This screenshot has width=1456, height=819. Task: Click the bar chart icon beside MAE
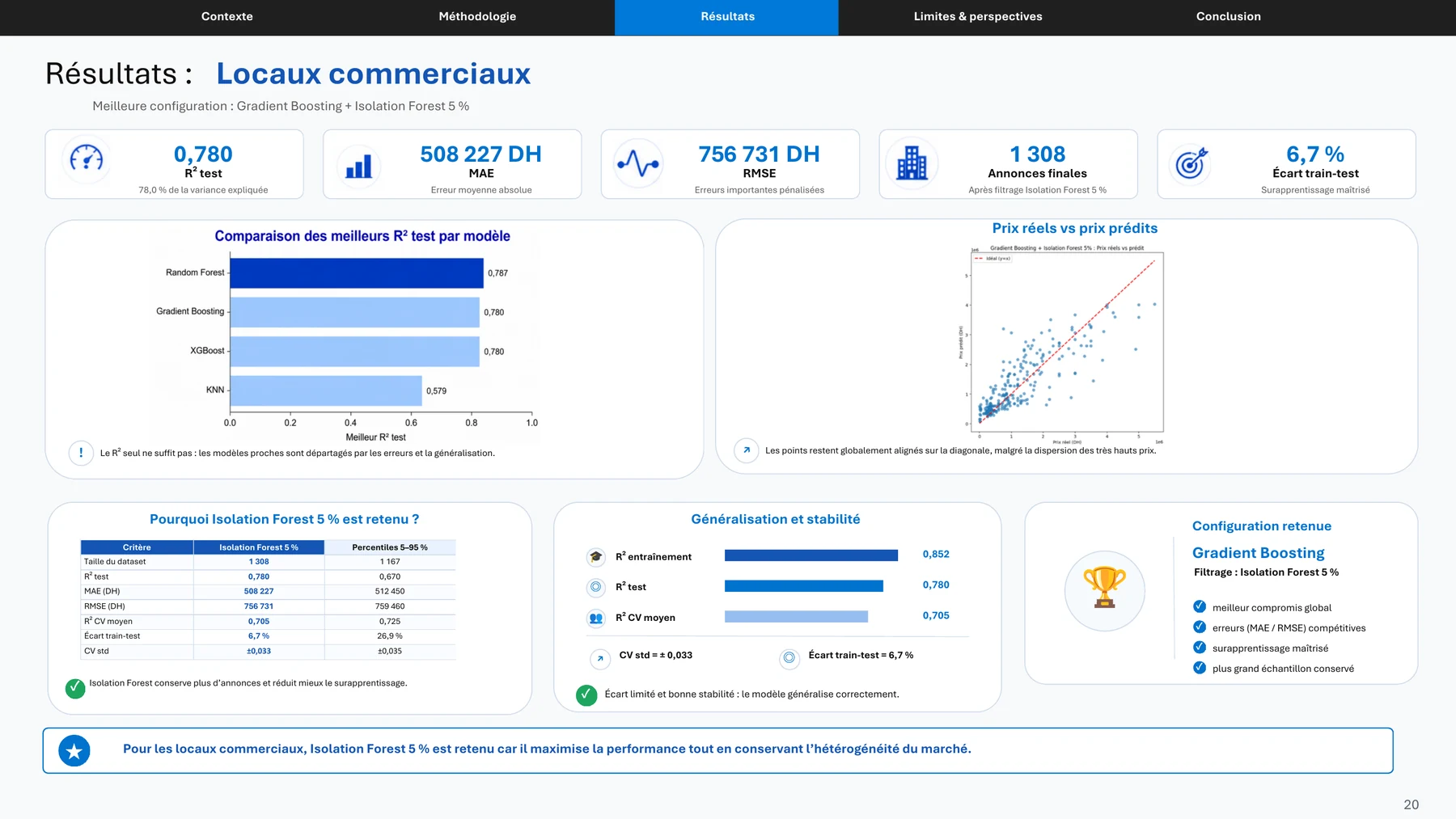pos(358,165)
